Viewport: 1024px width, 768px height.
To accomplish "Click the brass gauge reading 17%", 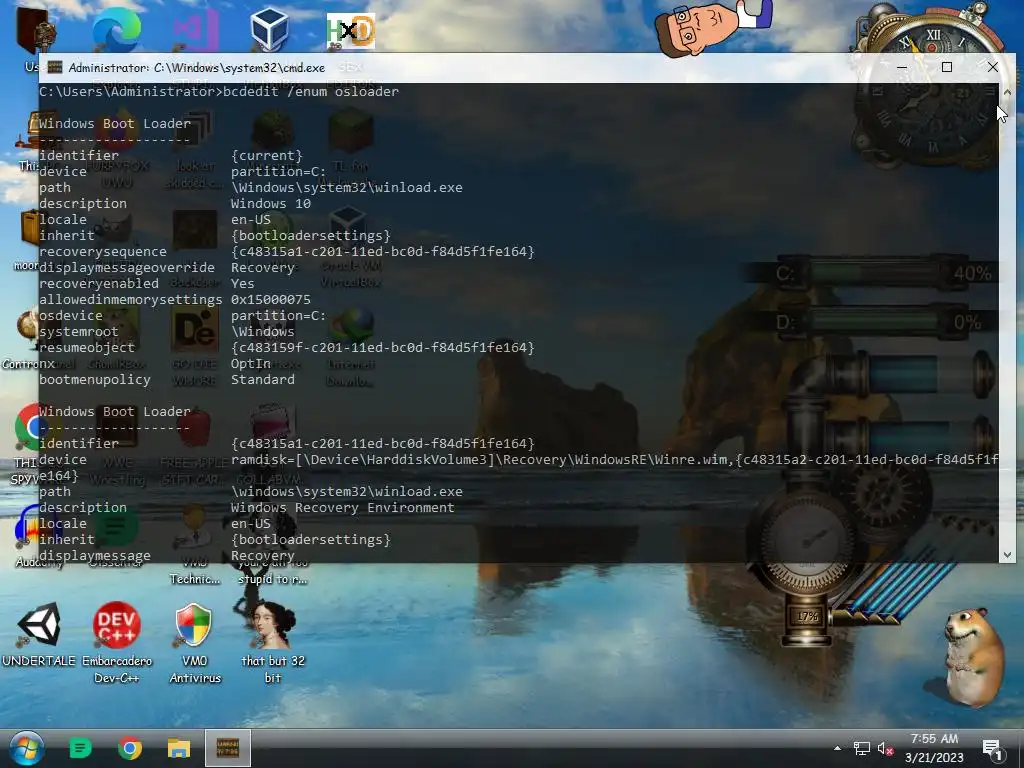I will pos(807,615).
